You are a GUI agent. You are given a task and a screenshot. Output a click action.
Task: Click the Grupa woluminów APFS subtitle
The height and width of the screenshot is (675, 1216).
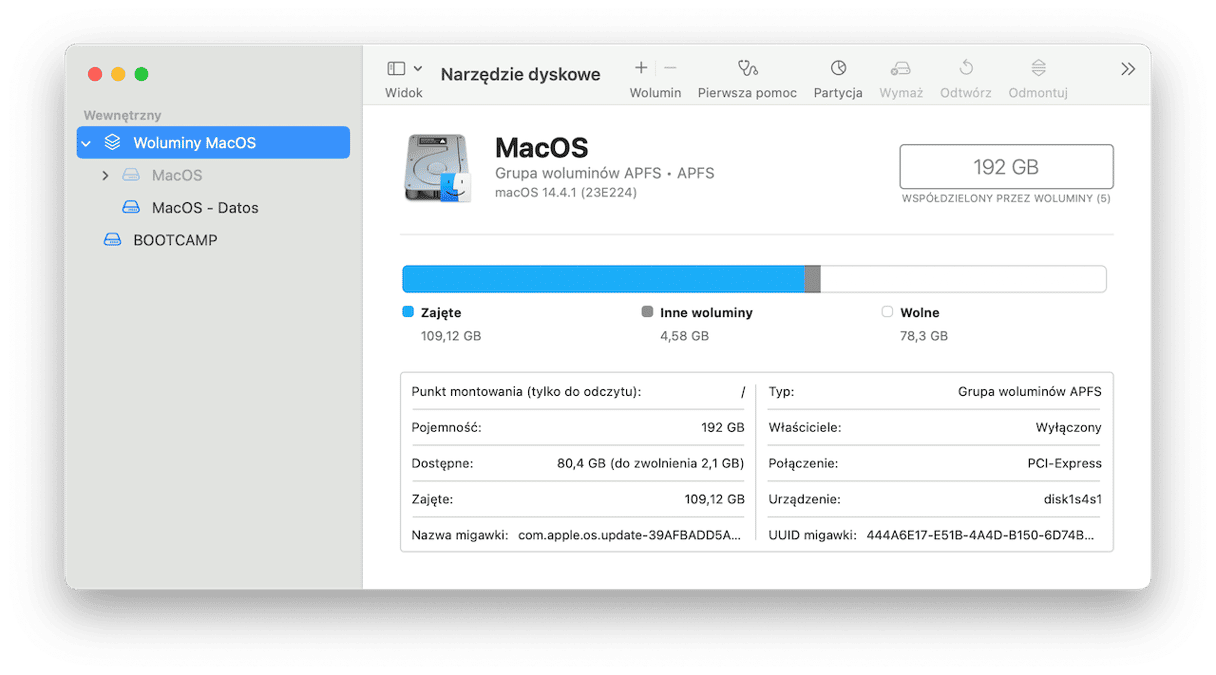pos(605,173)
